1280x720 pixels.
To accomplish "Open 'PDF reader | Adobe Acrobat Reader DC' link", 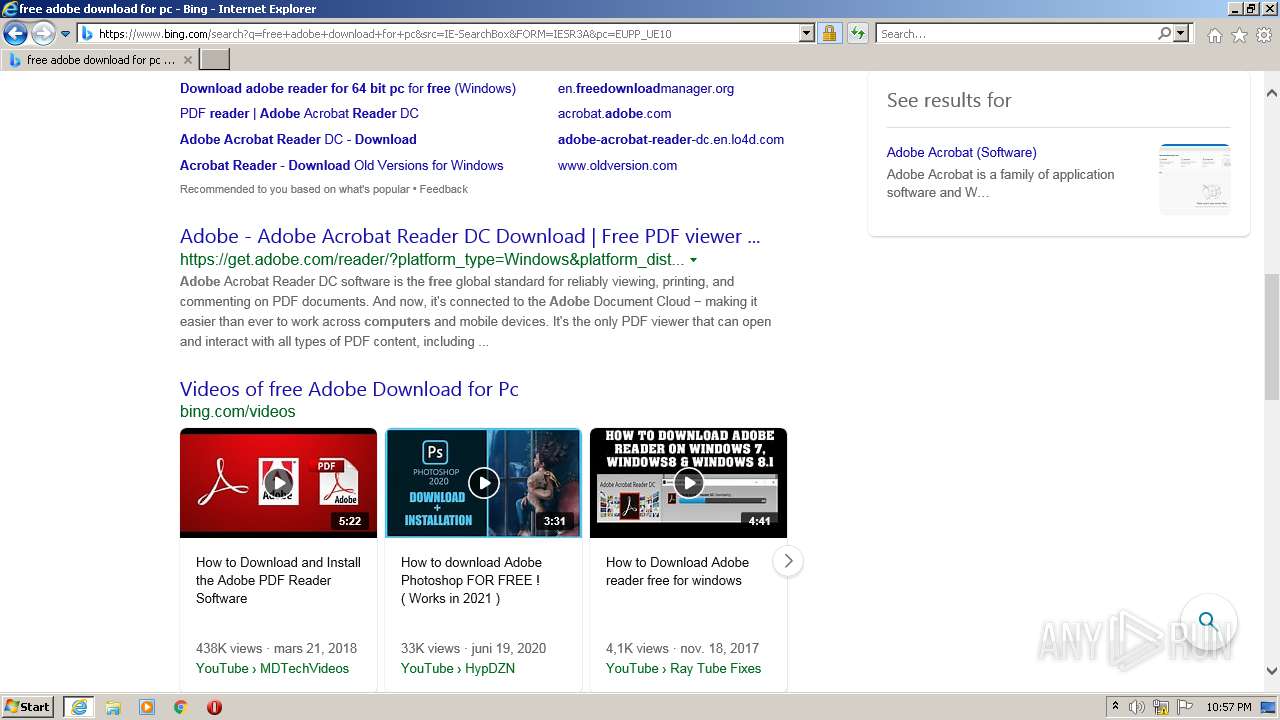I will (299, 113).
